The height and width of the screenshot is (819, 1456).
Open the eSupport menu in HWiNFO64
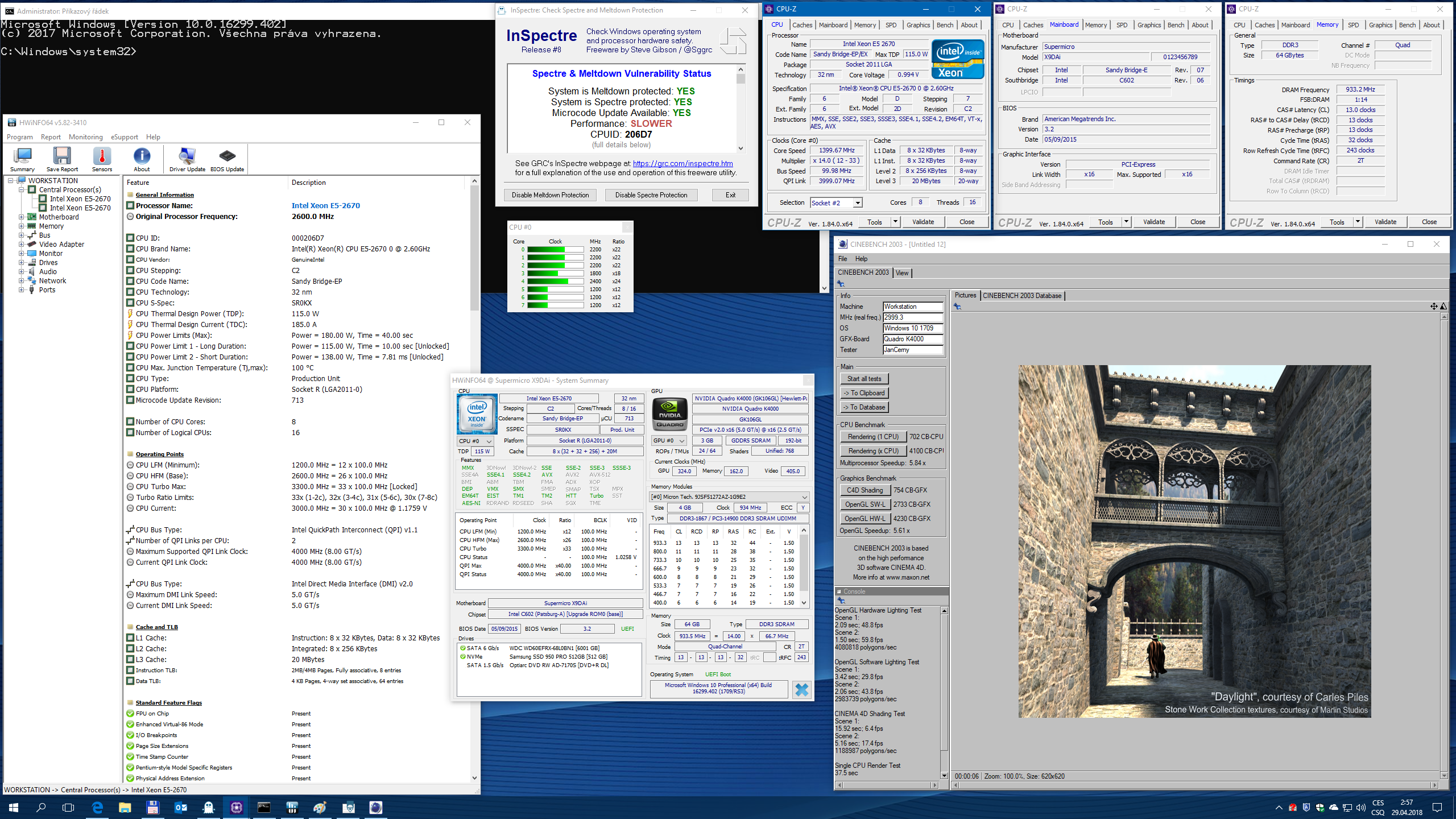pyautogui.click(x=125, y=137)
